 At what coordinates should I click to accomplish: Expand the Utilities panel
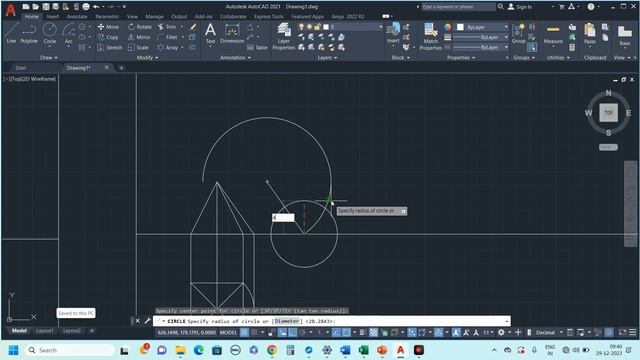pos(558,58)
